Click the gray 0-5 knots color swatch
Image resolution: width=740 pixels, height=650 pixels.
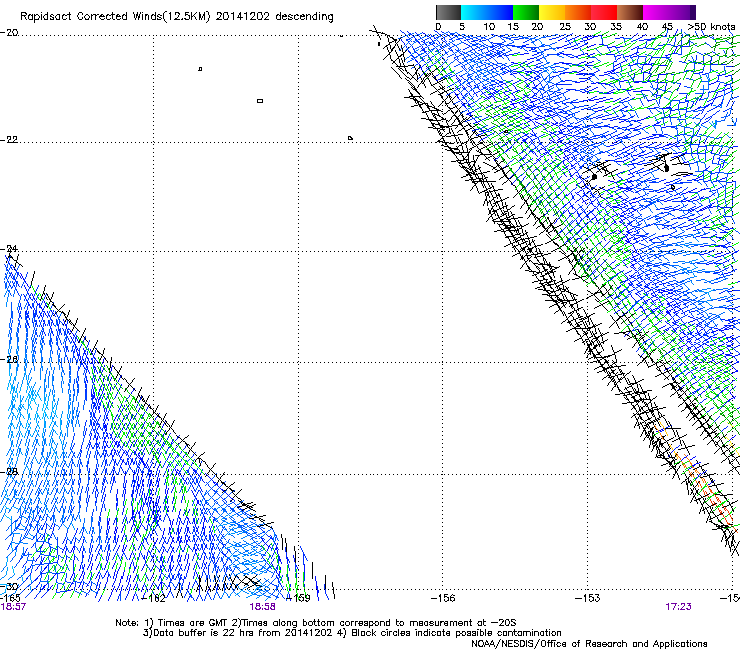pos(448,12)
